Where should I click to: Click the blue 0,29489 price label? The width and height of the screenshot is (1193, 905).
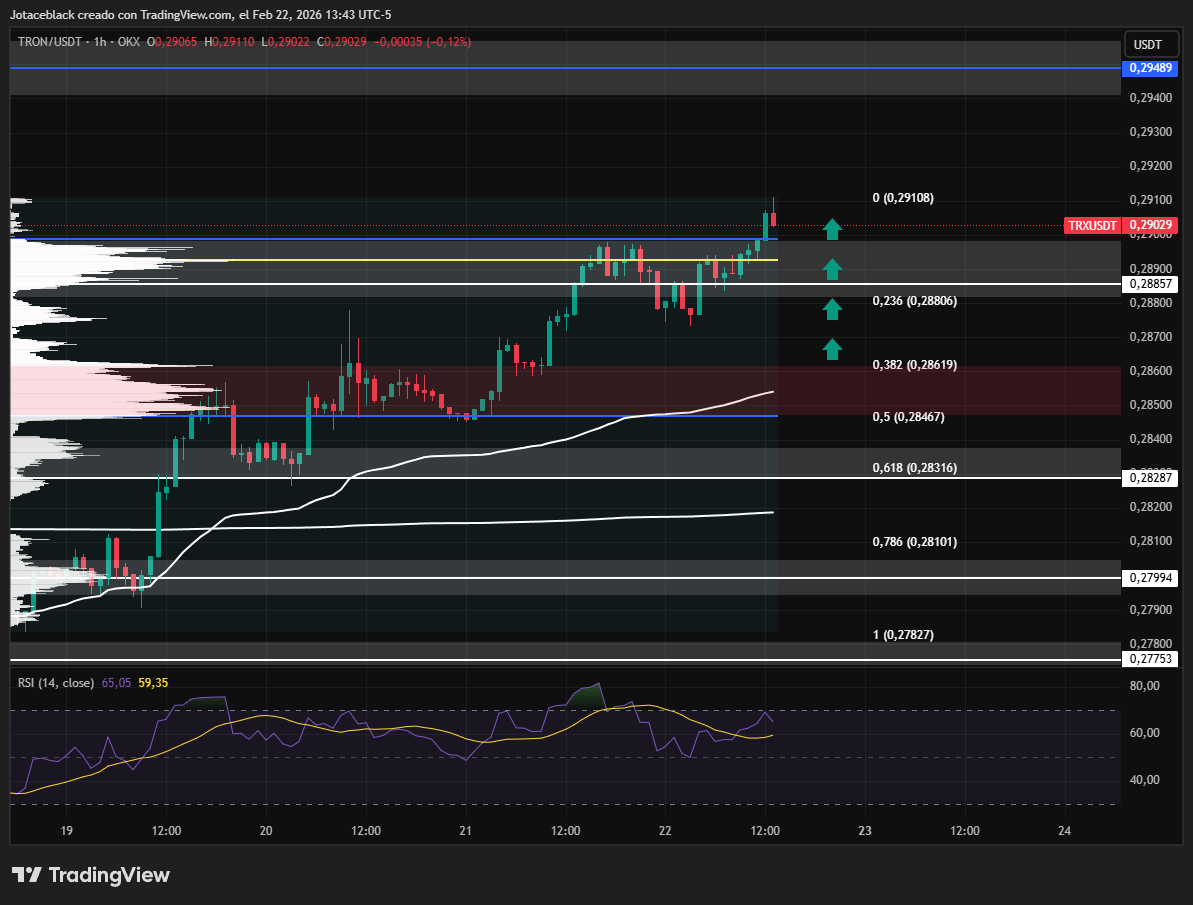coord(1151,68)
